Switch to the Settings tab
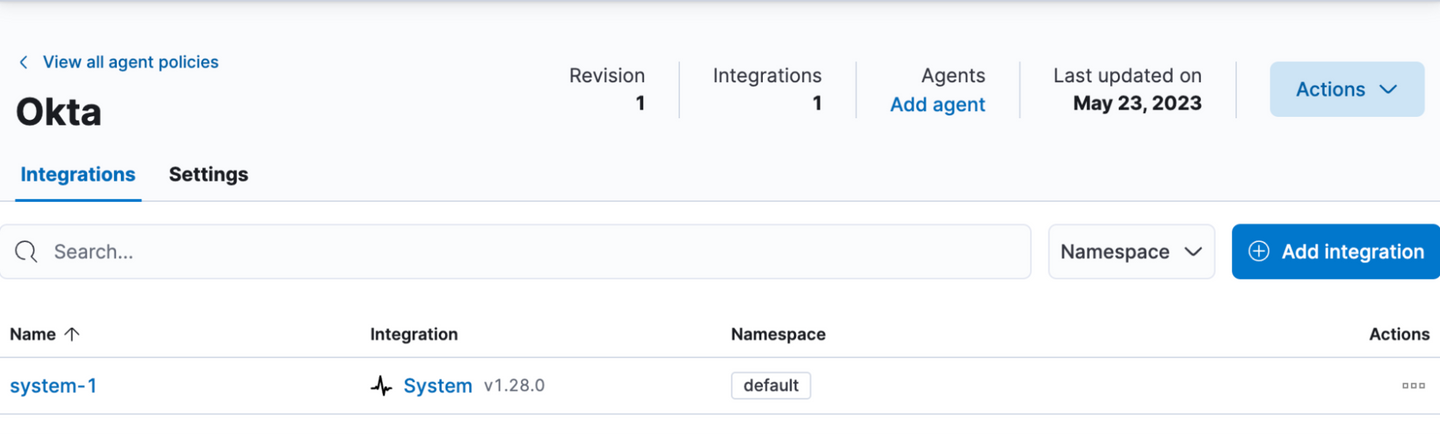 [208, 174]
